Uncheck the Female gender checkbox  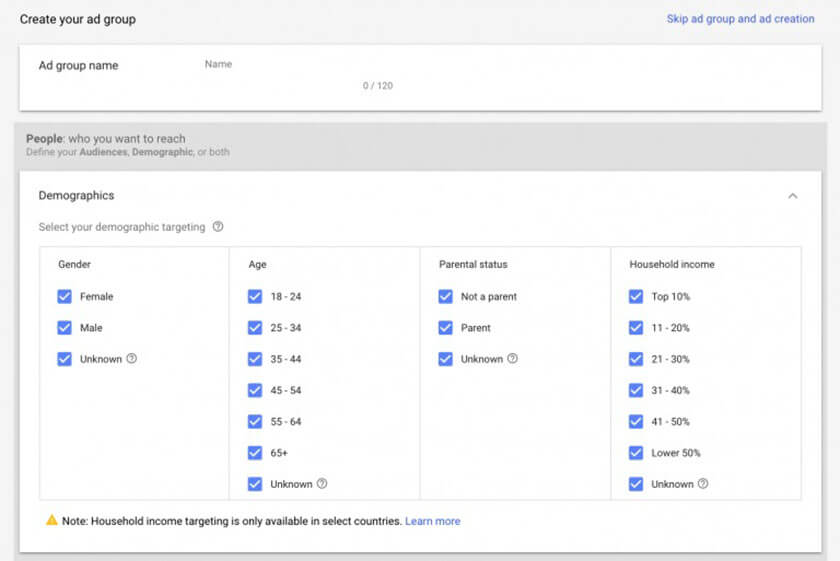pos(65,297)
